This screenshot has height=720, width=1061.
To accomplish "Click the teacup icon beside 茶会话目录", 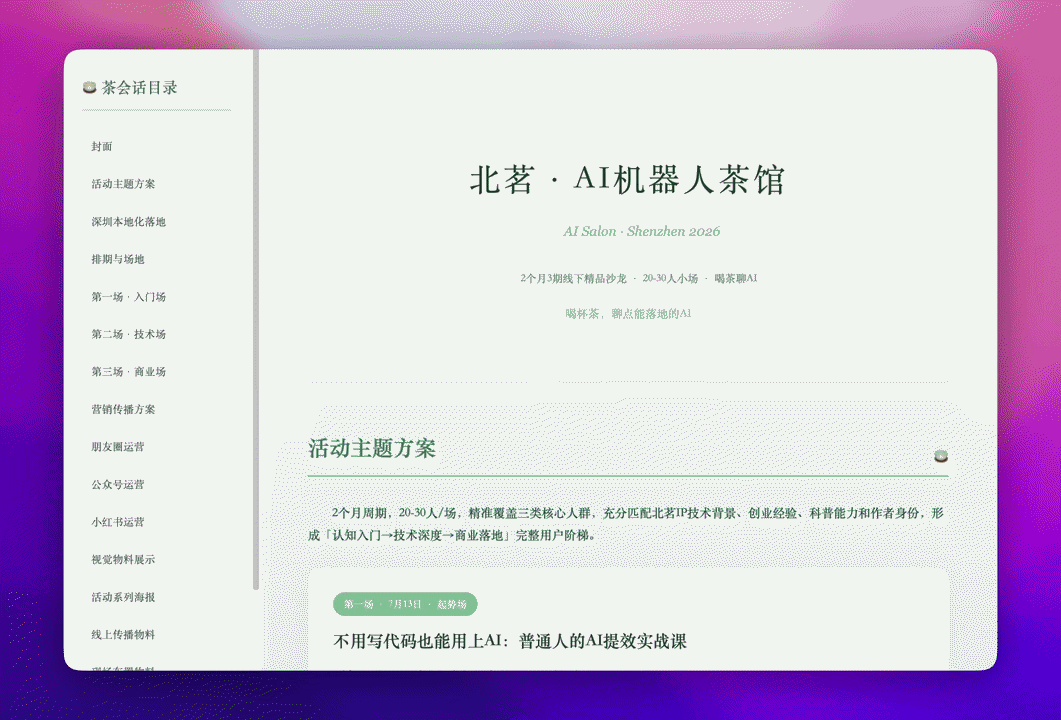I will click(89, 87).
